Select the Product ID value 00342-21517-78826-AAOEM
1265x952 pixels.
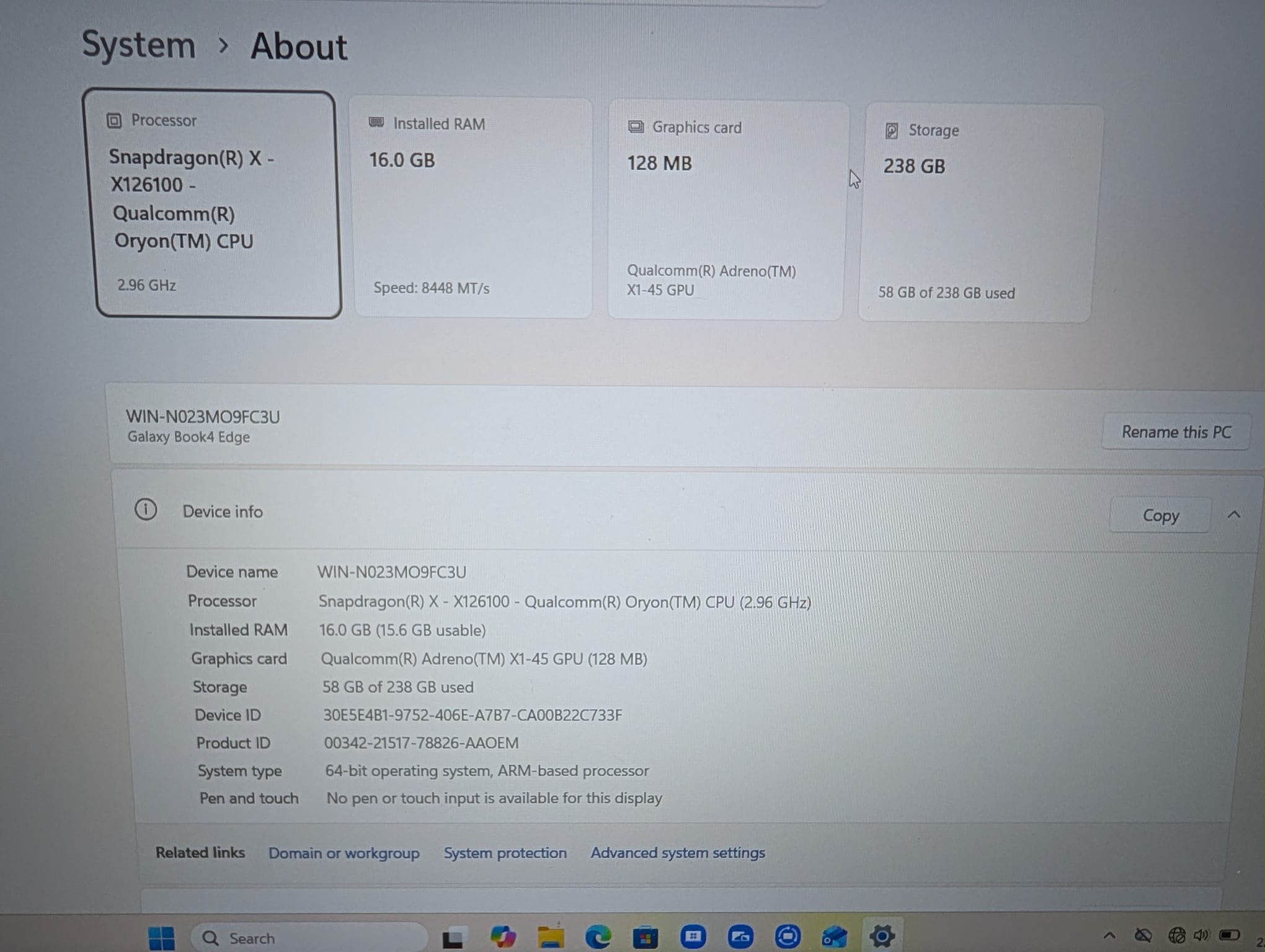422,743
